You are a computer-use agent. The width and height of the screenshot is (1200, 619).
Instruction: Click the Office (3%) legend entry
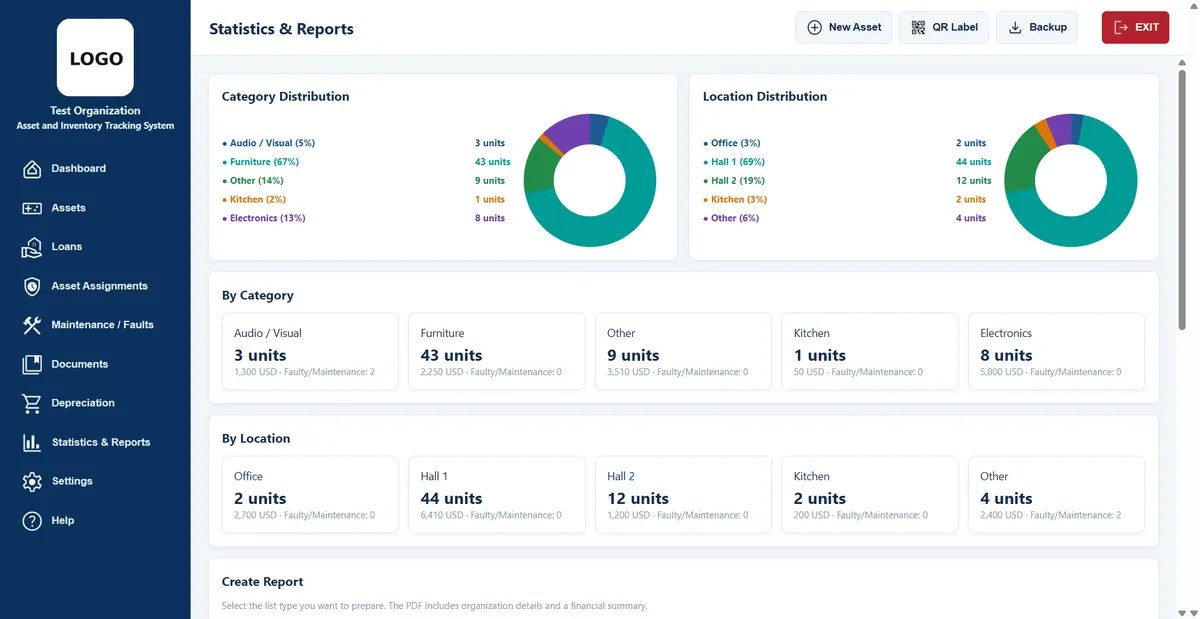(x=732, y=143)
